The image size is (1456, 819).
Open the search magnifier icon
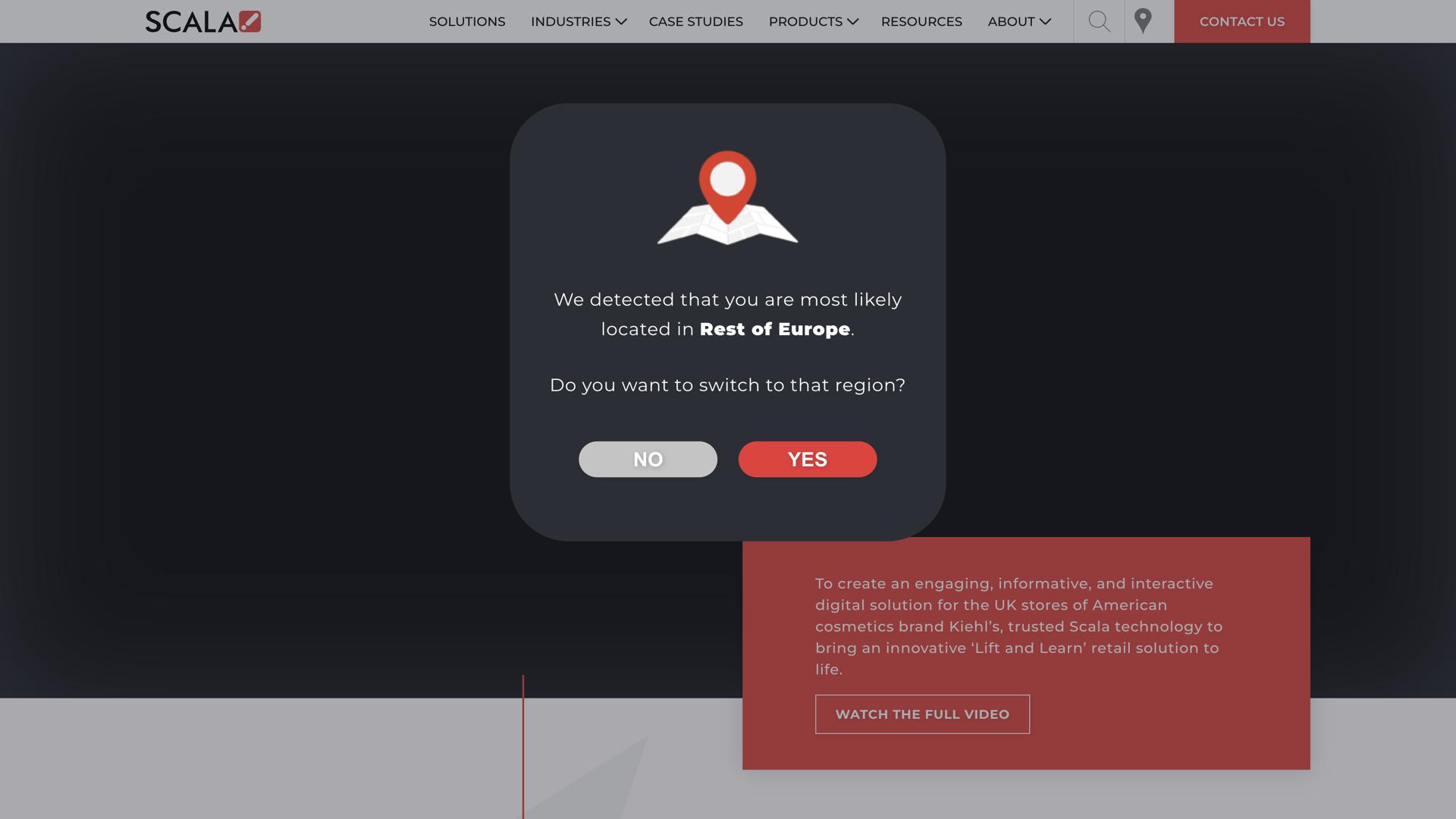click(x=1099, y=21)
